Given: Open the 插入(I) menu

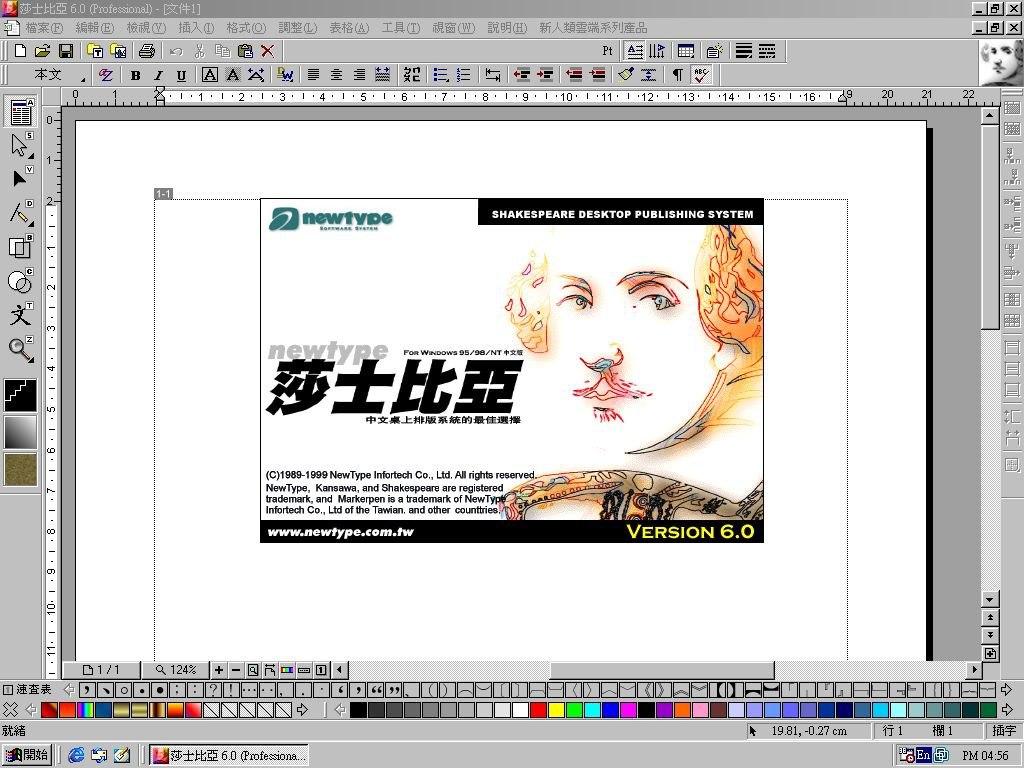Looking at the screenshot, I should pos(196,27).
